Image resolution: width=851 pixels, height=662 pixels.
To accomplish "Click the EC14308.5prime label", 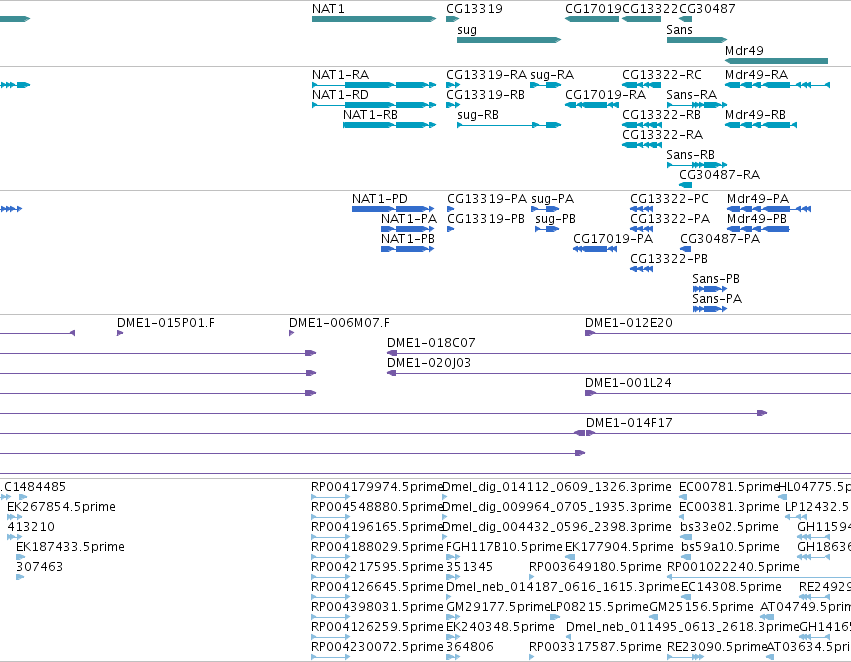I will [731, 587].
